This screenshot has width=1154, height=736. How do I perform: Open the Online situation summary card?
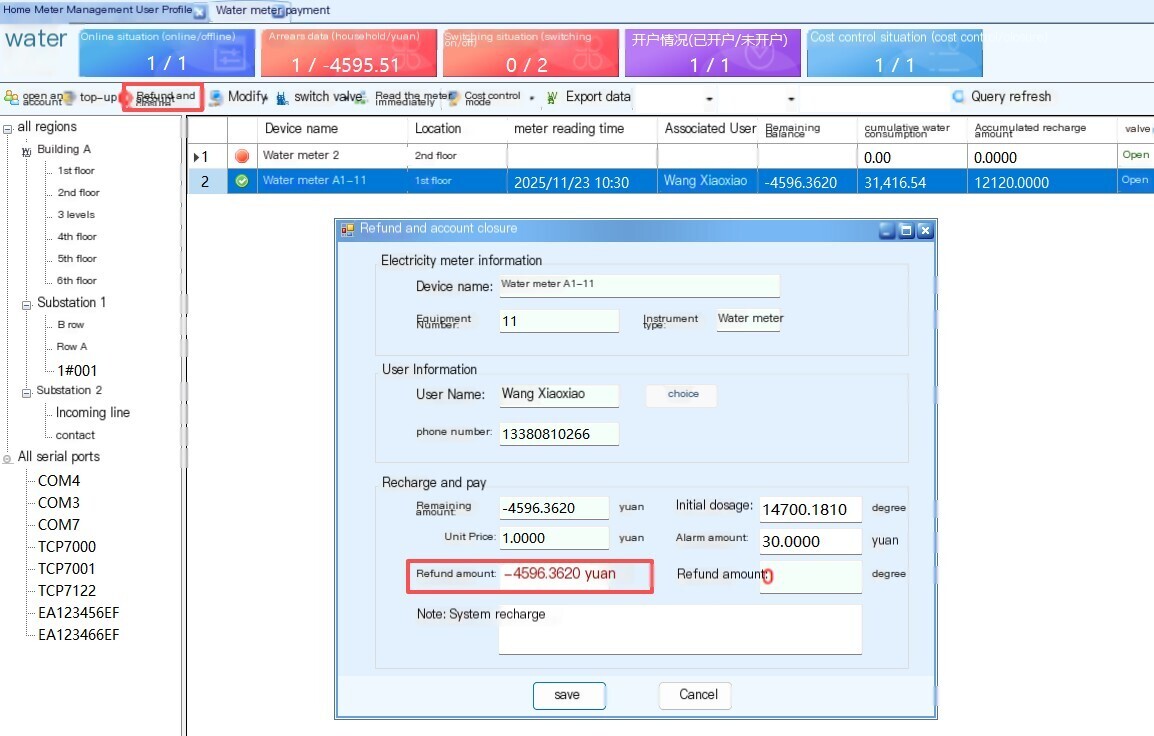click(167, 53)
